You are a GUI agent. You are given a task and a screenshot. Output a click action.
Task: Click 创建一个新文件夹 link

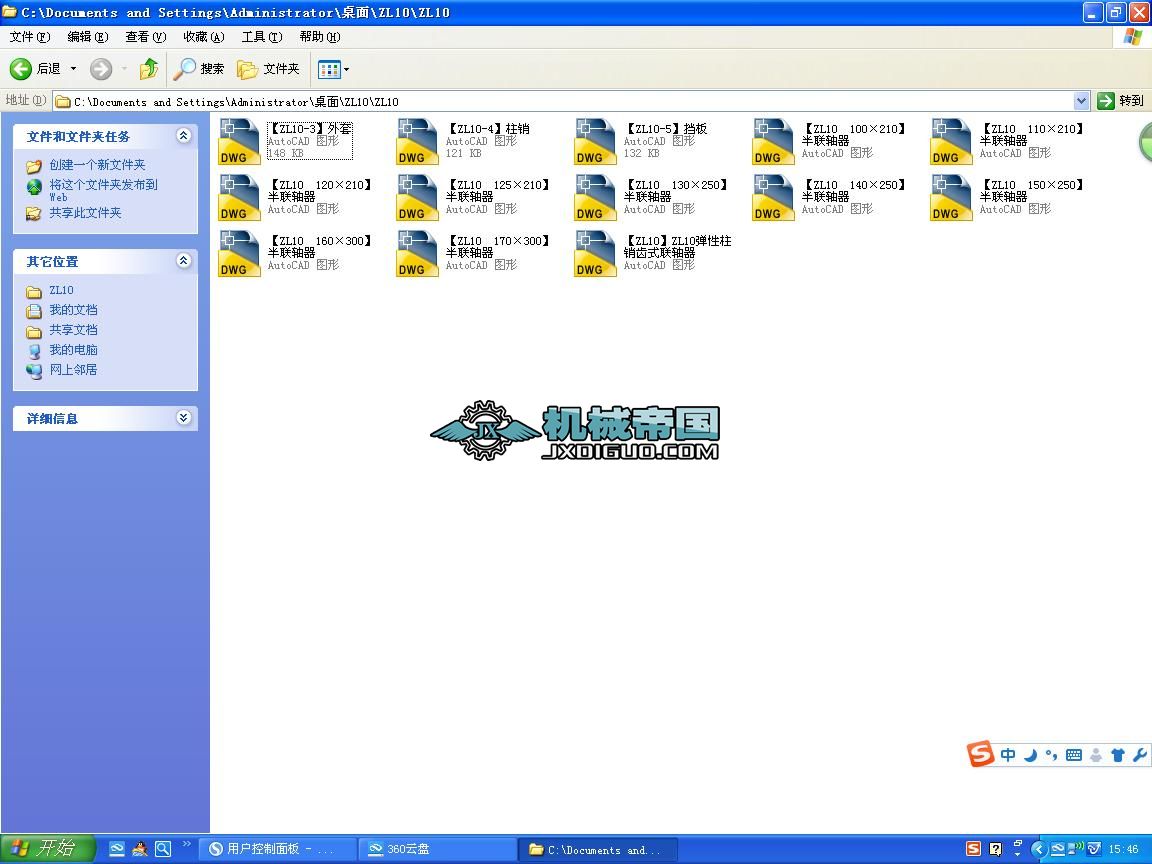click(97, 165)
